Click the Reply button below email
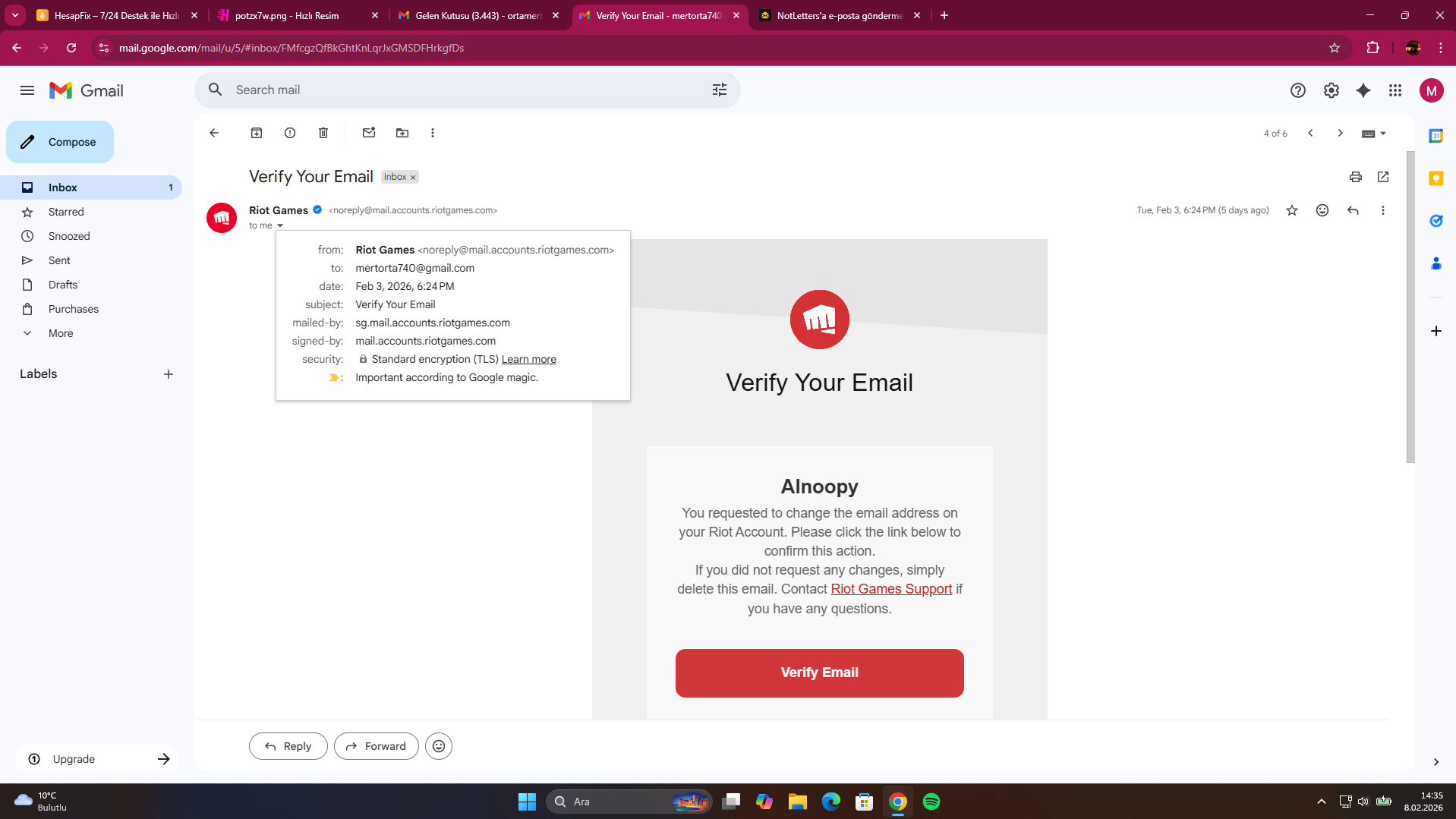This screenshot has width=1456, height=819. 288,746
